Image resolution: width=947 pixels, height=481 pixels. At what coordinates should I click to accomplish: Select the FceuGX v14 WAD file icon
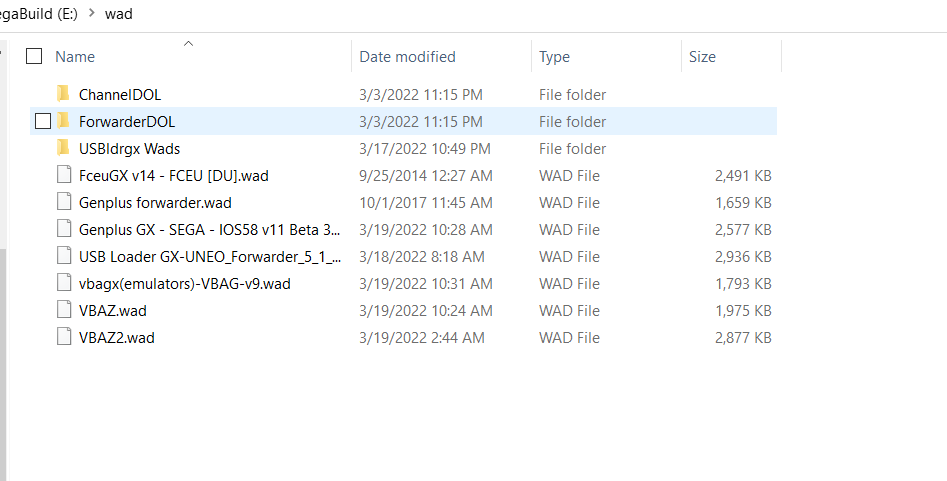pos(64,175)
